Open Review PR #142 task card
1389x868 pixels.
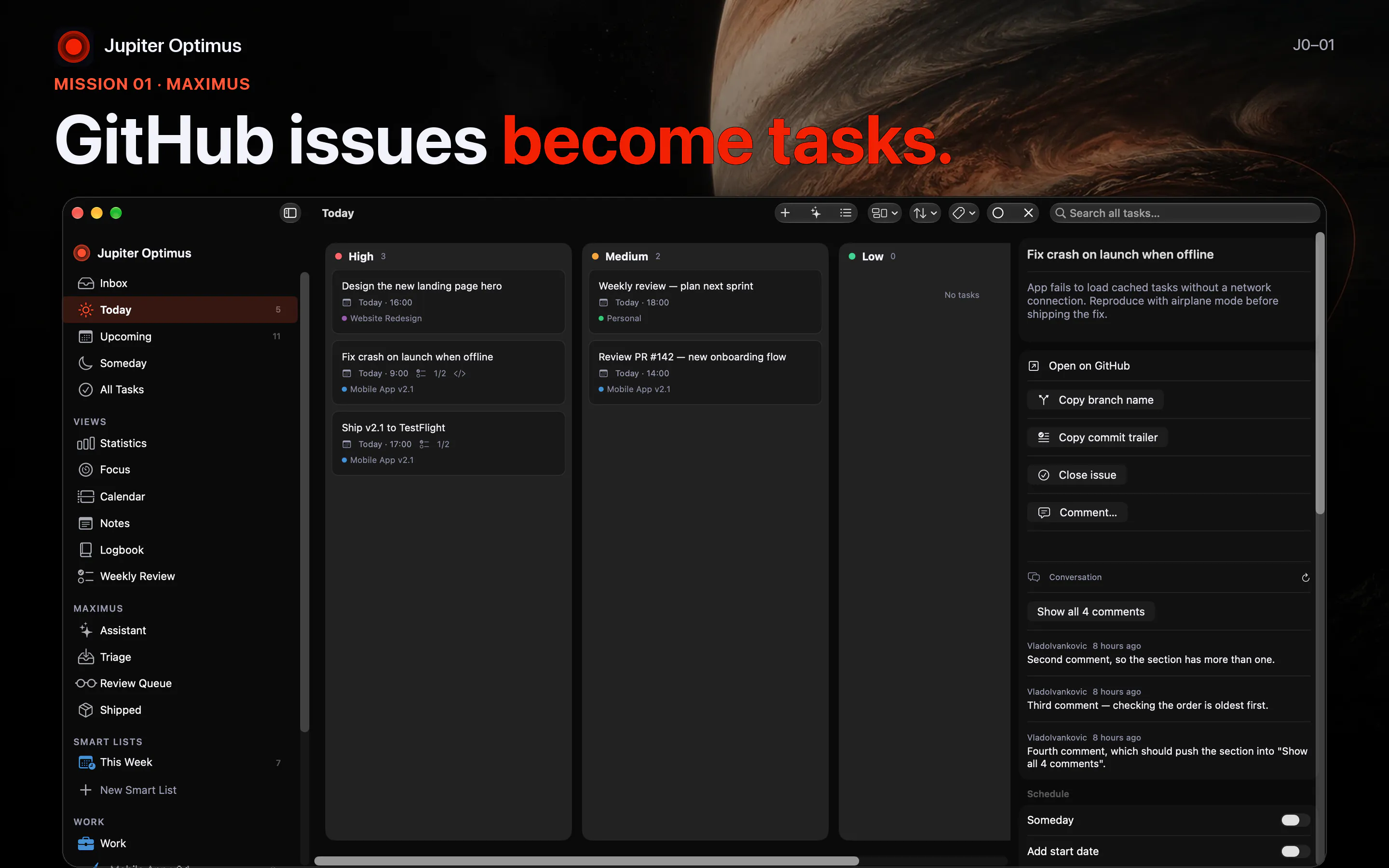705,373
